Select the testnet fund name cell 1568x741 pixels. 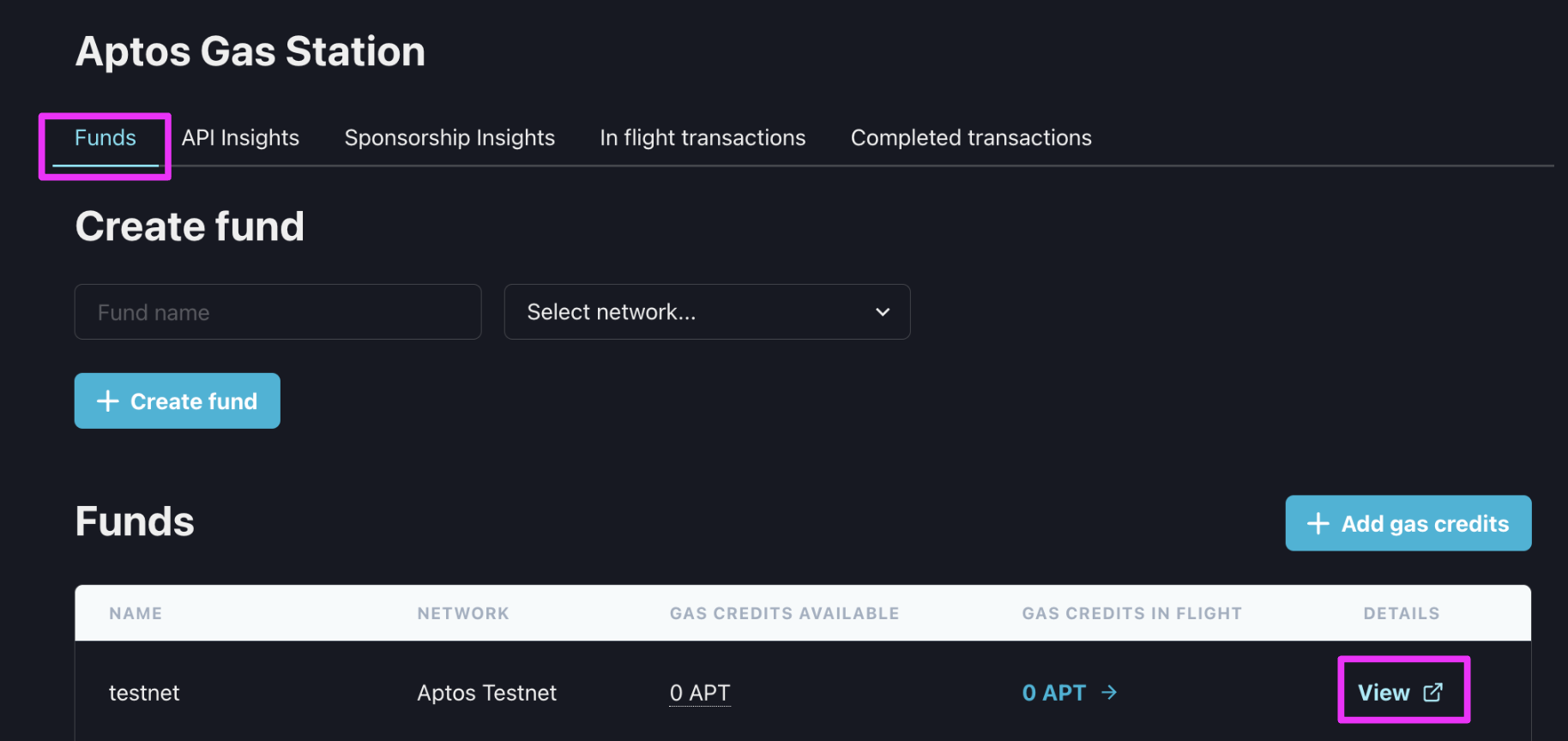144,693
